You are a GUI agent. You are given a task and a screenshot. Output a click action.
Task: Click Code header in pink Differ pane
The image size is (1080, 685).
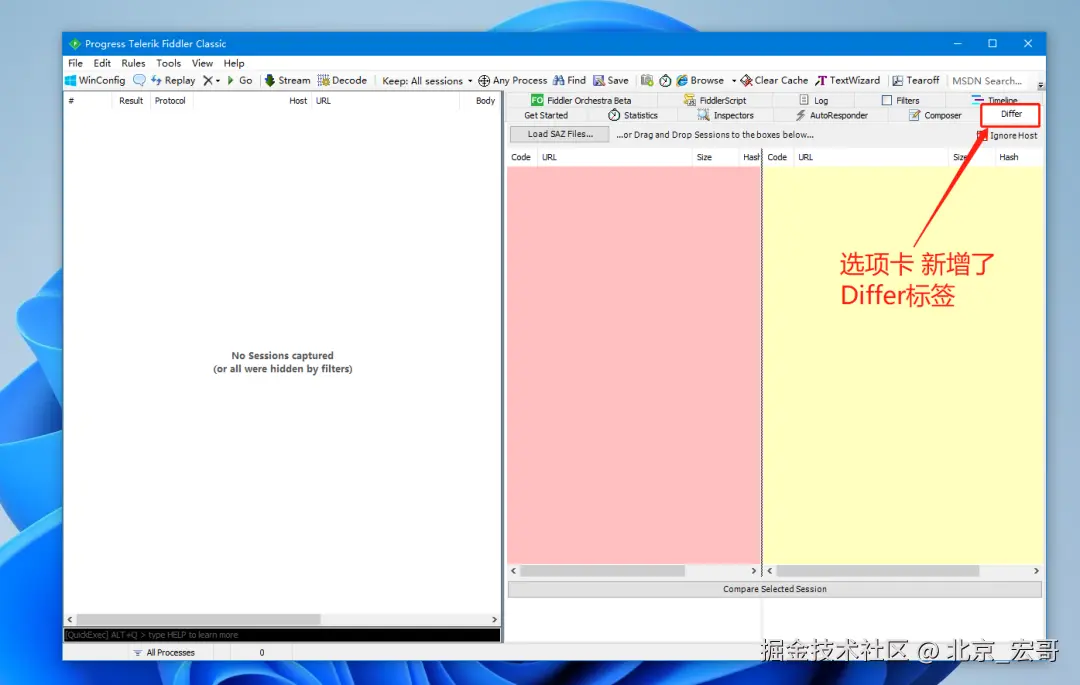521,157
